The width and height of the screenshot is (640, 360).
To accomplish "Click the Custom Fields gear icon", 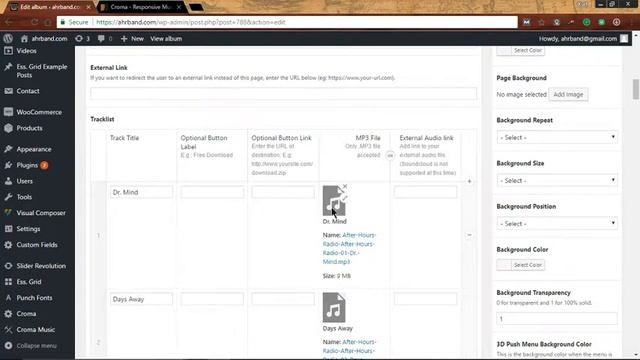I will coord(8,245).
